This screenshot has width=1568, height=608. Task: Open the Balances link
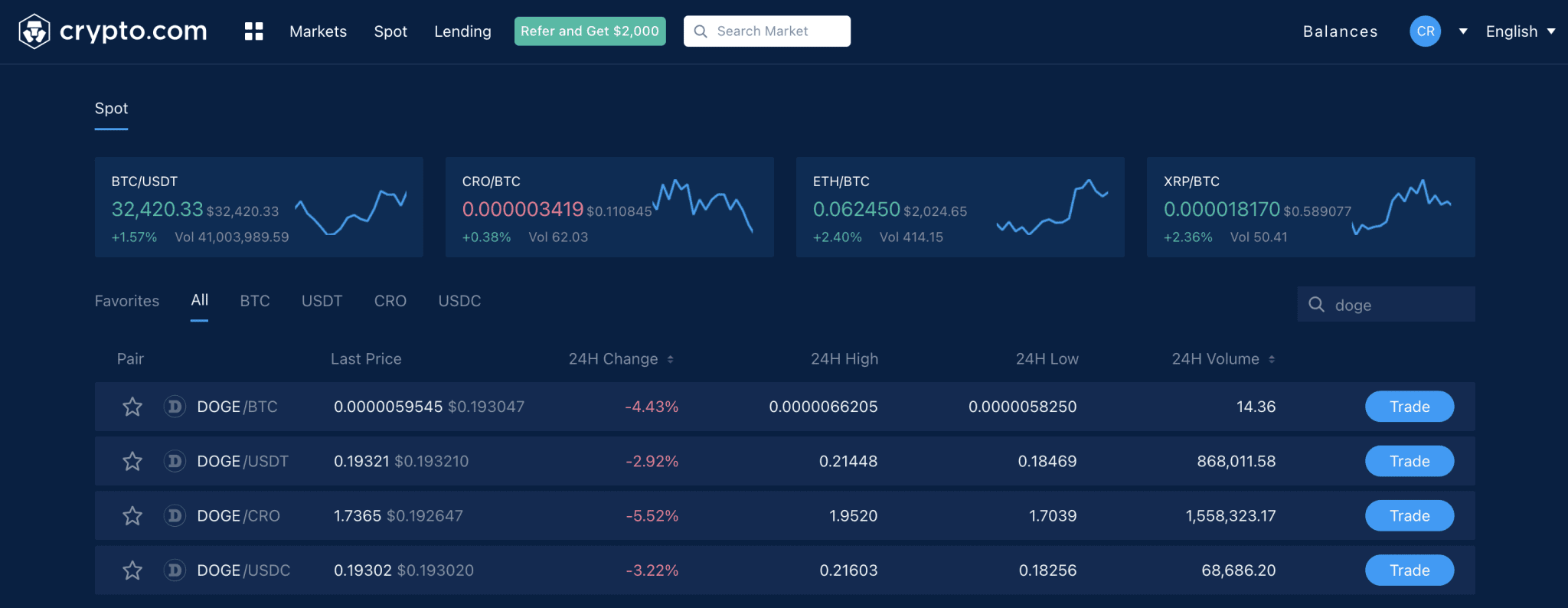[x=1341, y=31]
